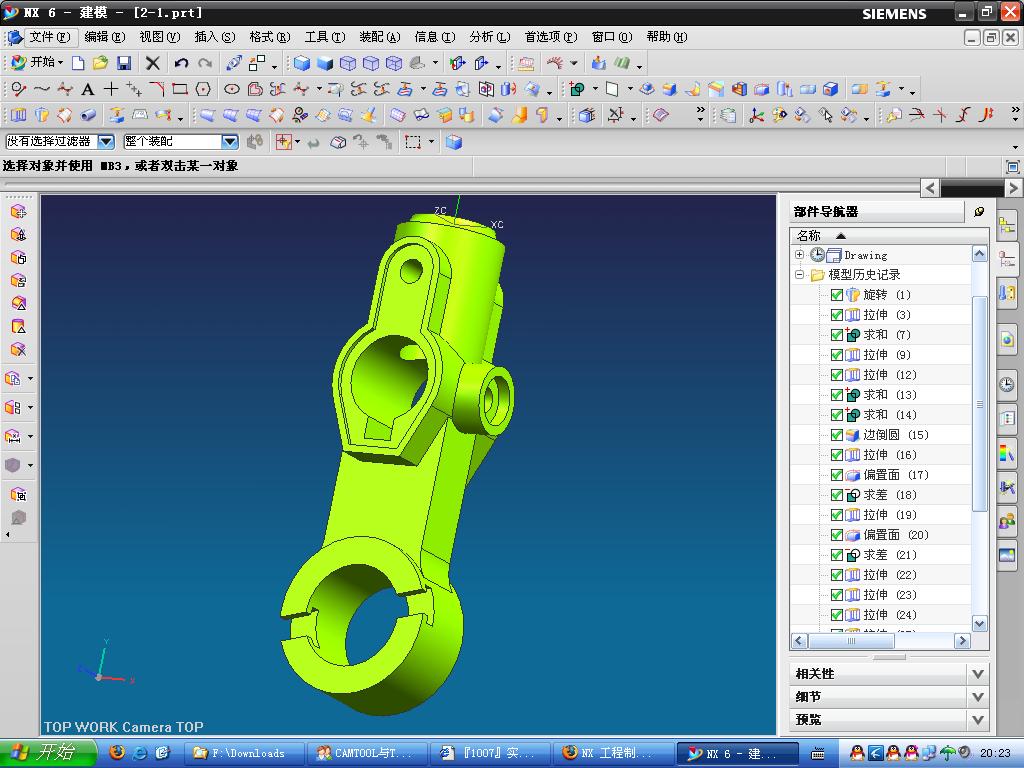The image size is (1024, 768).
Task: Uncheck the 旋转 (1) feature checkbox
Action: [x=837, y=295]
